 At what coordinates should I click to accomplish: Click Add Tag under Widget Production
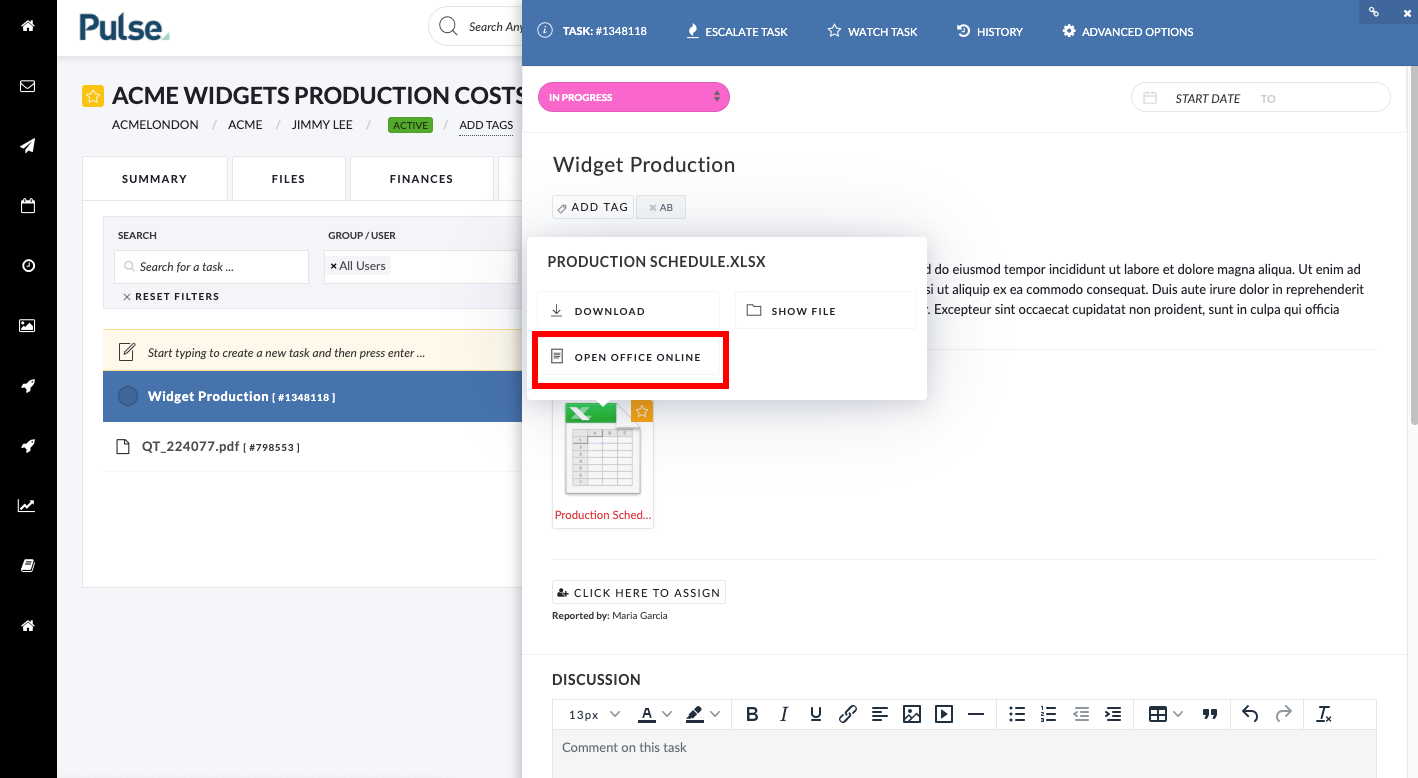[592, 207]
